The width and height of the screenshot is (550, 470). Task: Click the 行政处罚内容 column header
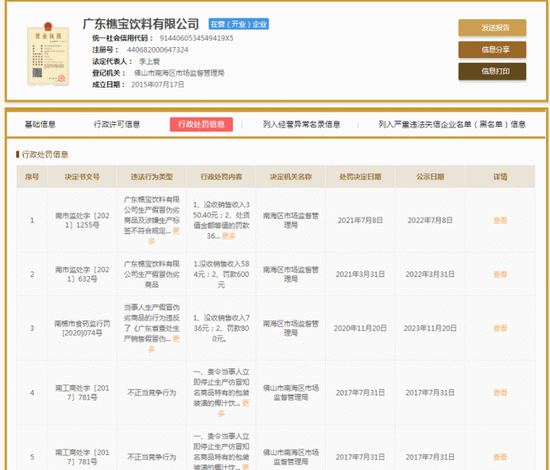pyautogui.click(x=221, y=176)
